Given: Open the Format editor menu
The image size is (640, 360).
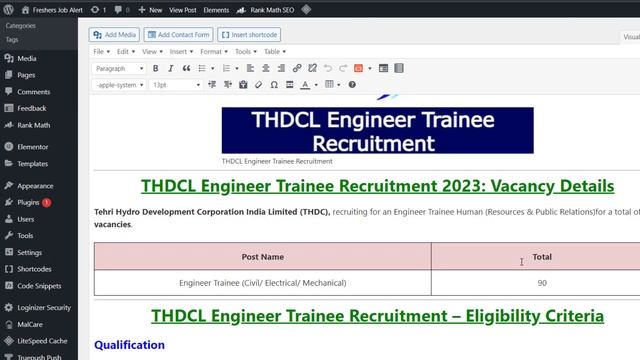Looking at the screenshot, I should (x=213, y=51).
